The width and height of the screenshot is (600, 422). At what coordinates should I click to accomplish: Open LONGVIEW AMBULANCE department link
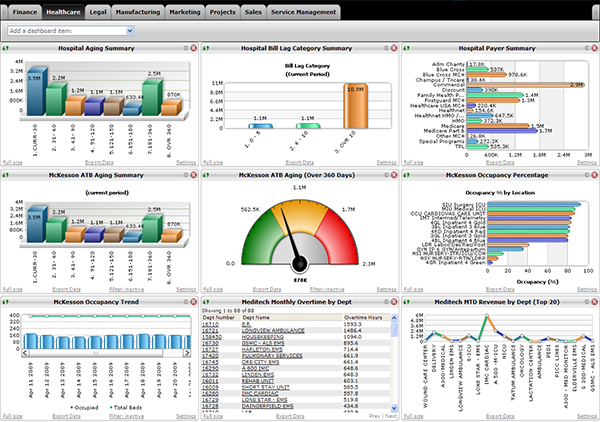[x=273, y=331]
